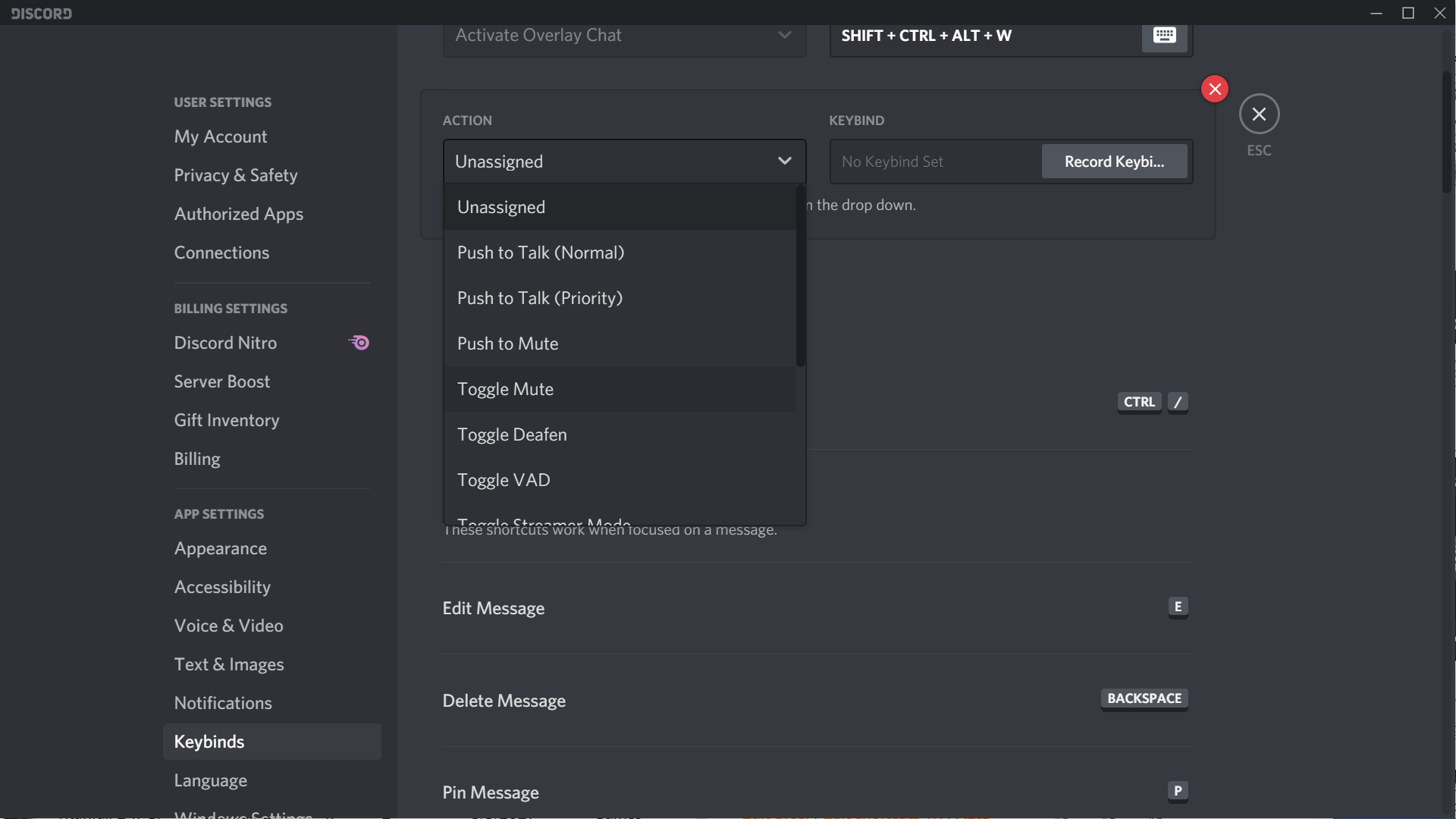Click the Discord logo icon top-left
Screen dimensions: 1456x819
40,12
